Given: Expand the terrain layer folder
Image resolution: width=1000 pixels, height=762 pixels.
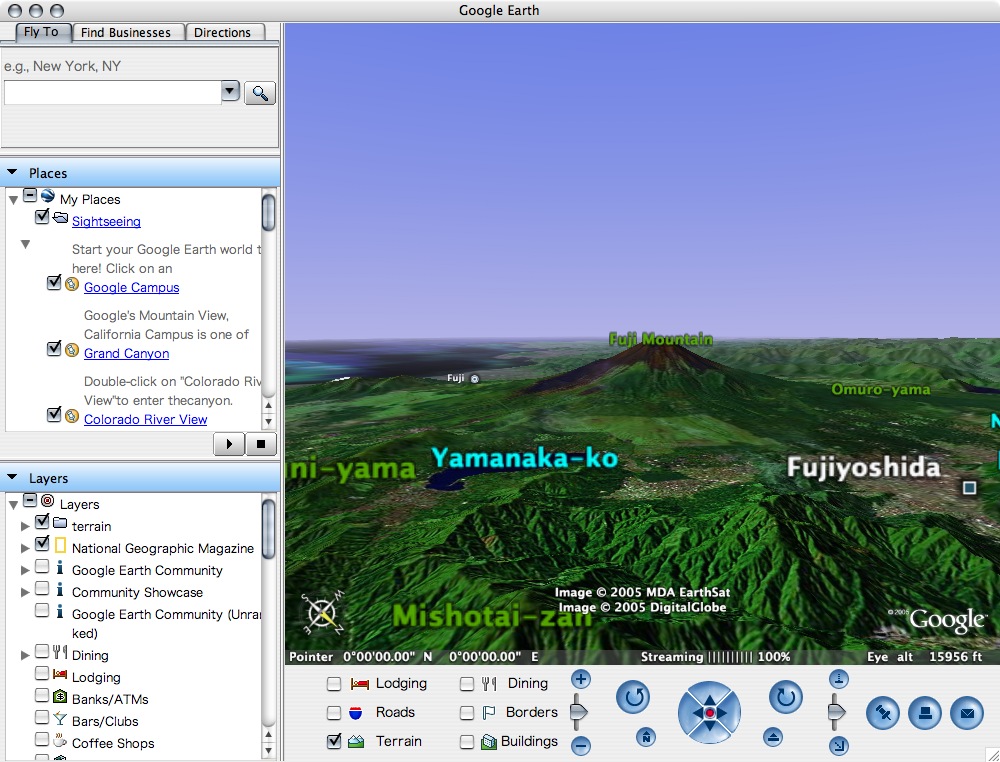Looking at the screenshot, I should click(25, 527).
